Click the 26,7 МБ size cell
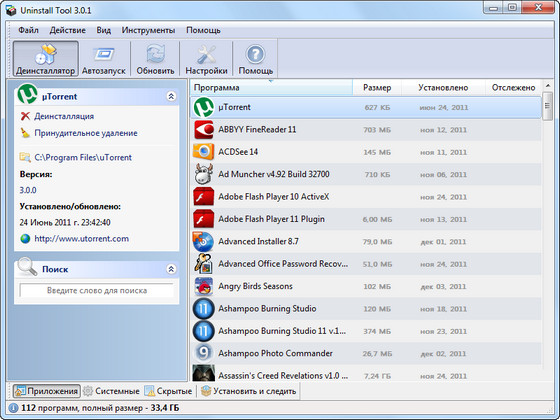560x420 pixels. click(x=377, y=354)
